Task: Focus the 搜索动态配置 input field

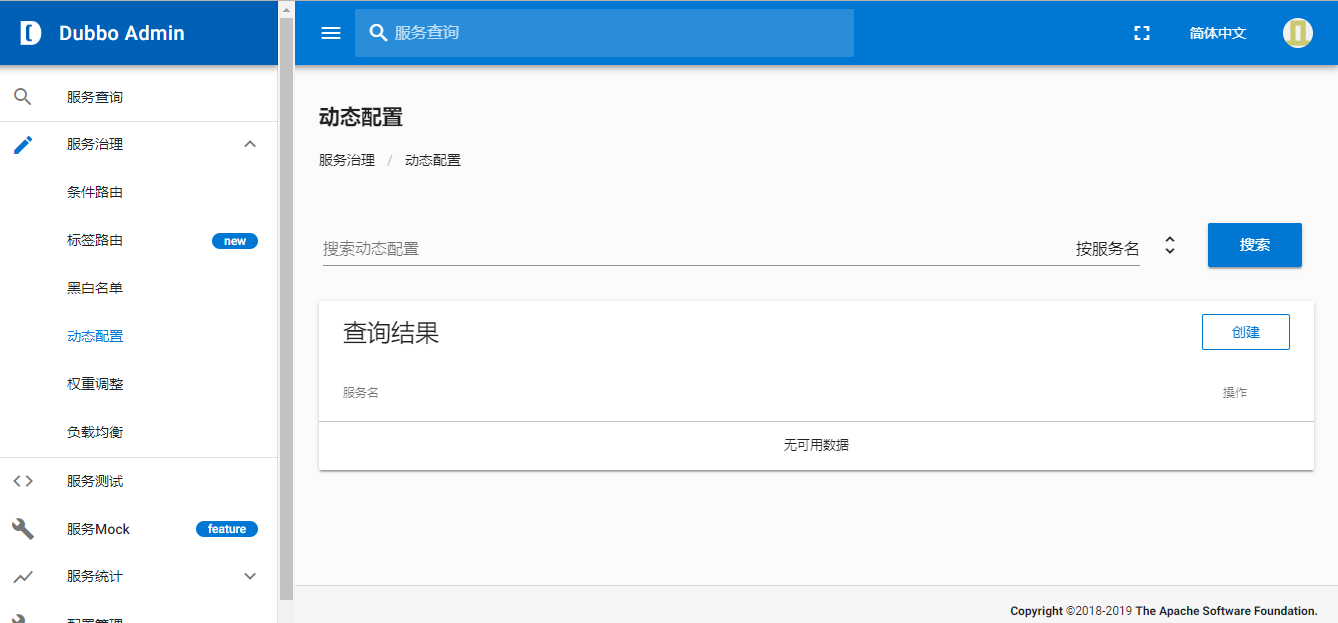Action: [696, 248]
